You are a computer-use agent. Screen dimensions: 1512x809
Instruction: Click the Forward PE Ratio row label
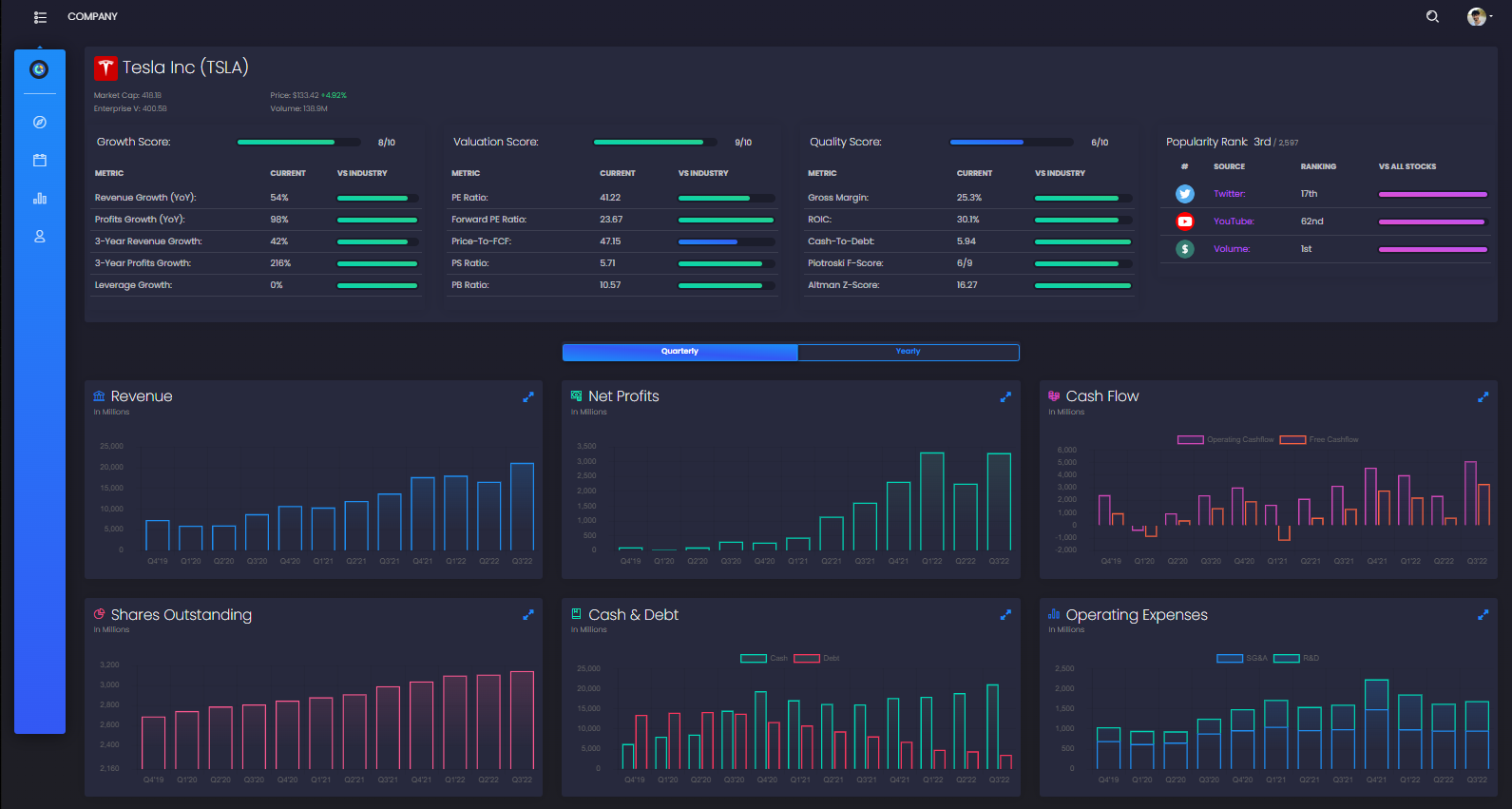pos(489,220)
